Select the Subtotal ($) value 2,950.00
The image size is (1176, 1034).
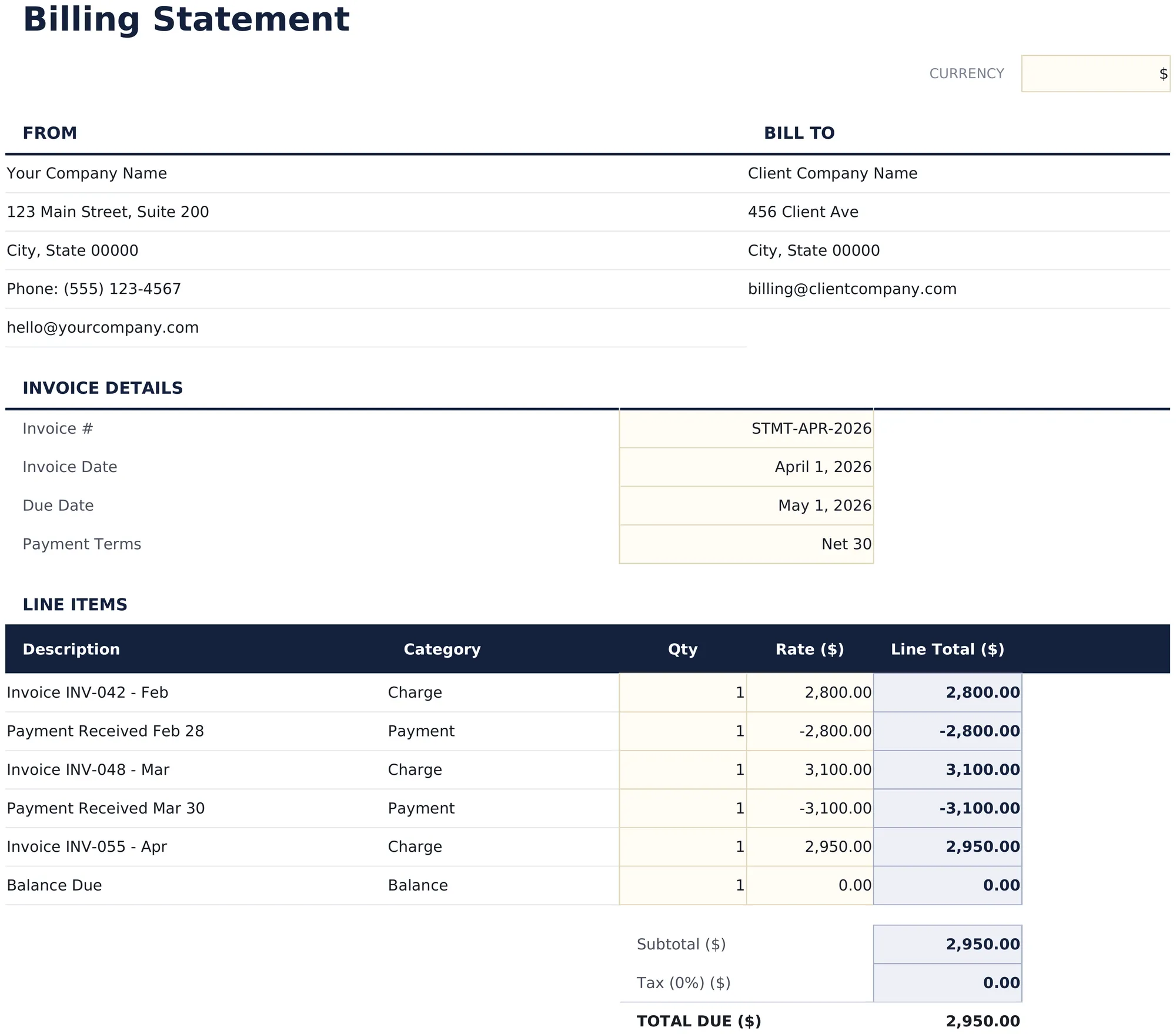point(947,944)
